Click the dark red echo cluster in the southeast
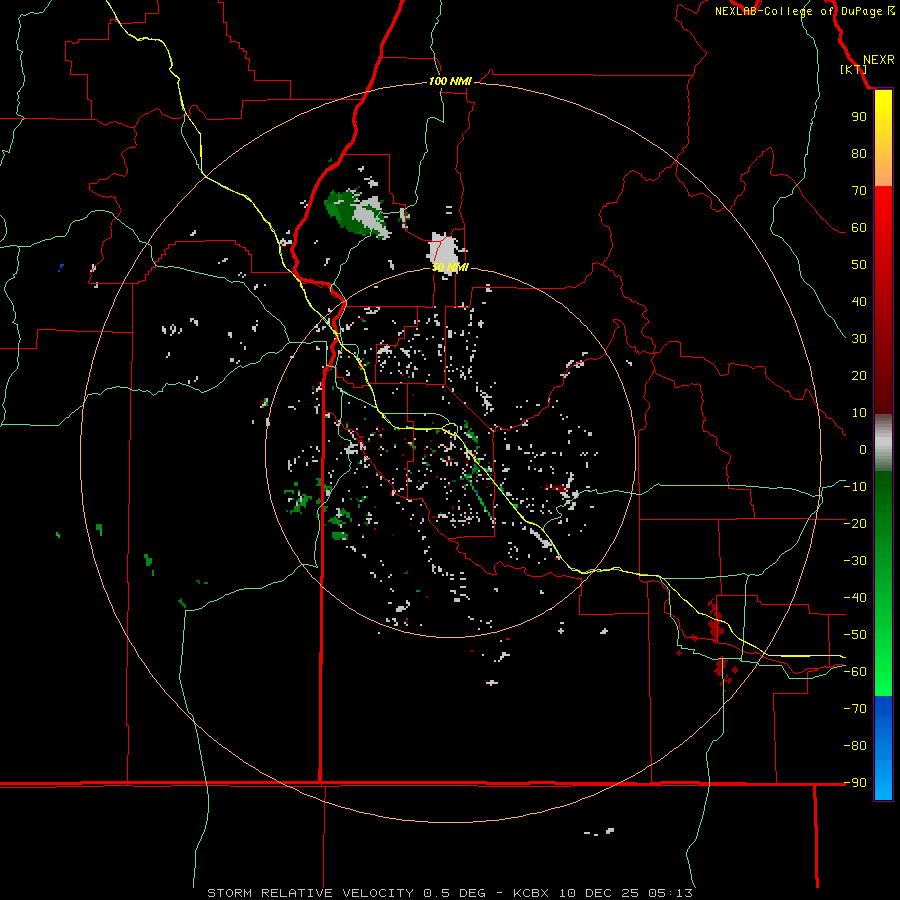Image resolution: width=900 pixels, height=900 pixels. pos(716,622)
